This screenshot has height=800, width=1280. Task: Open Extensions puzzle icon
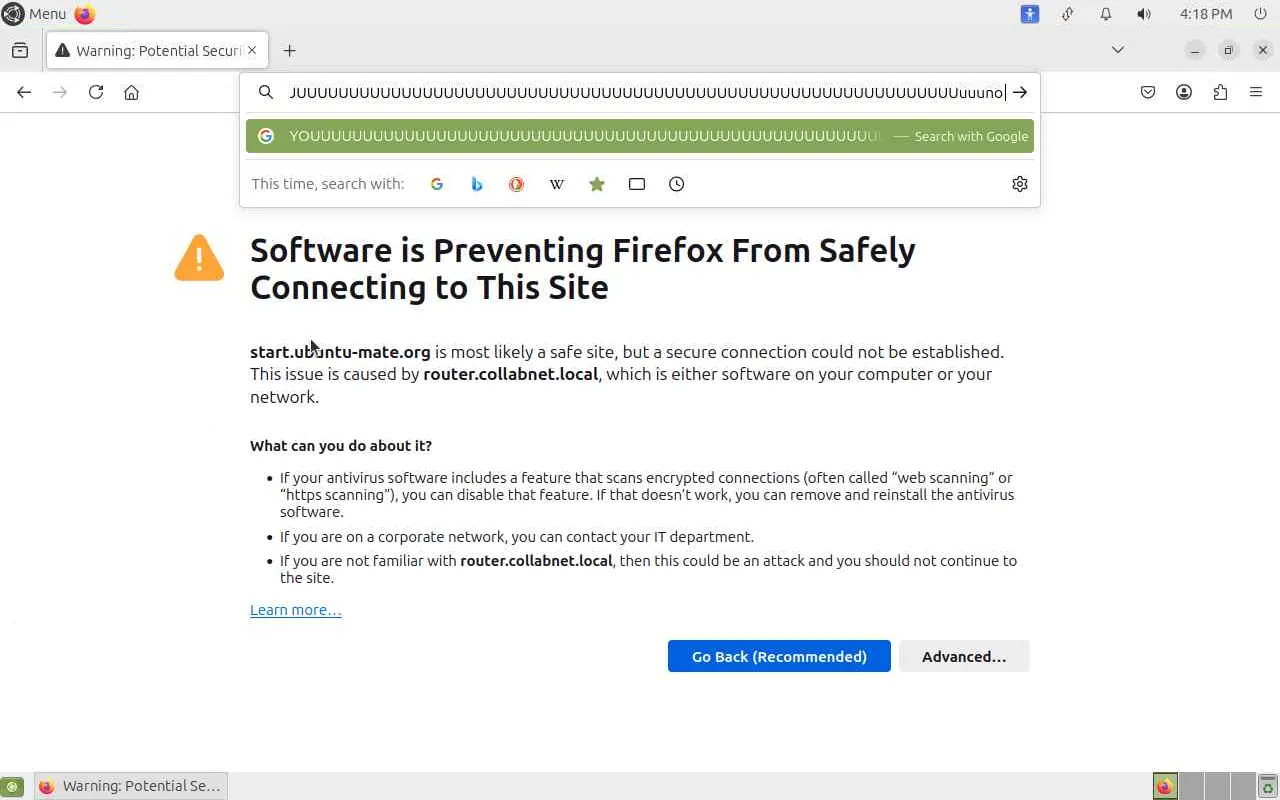tap(1220, 92)
